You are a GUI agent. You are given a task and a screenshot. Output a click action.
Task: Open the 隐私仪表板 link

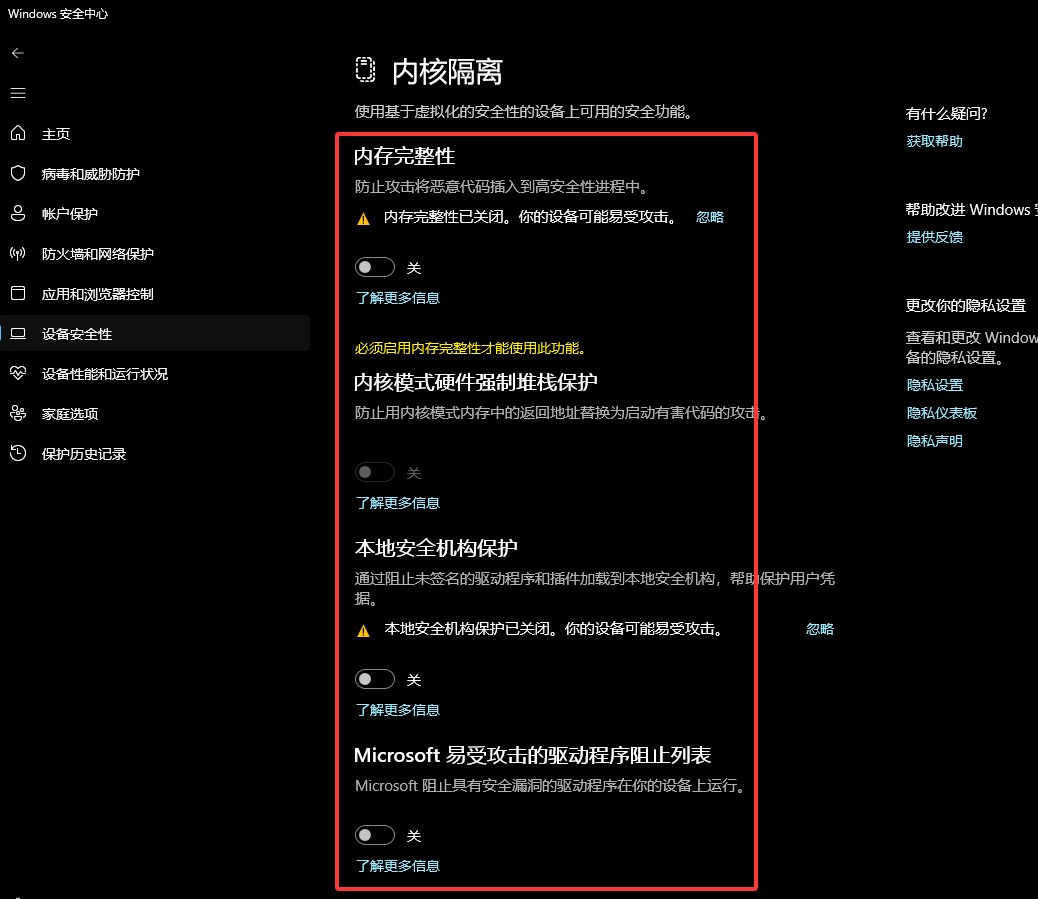click(941, 413)
